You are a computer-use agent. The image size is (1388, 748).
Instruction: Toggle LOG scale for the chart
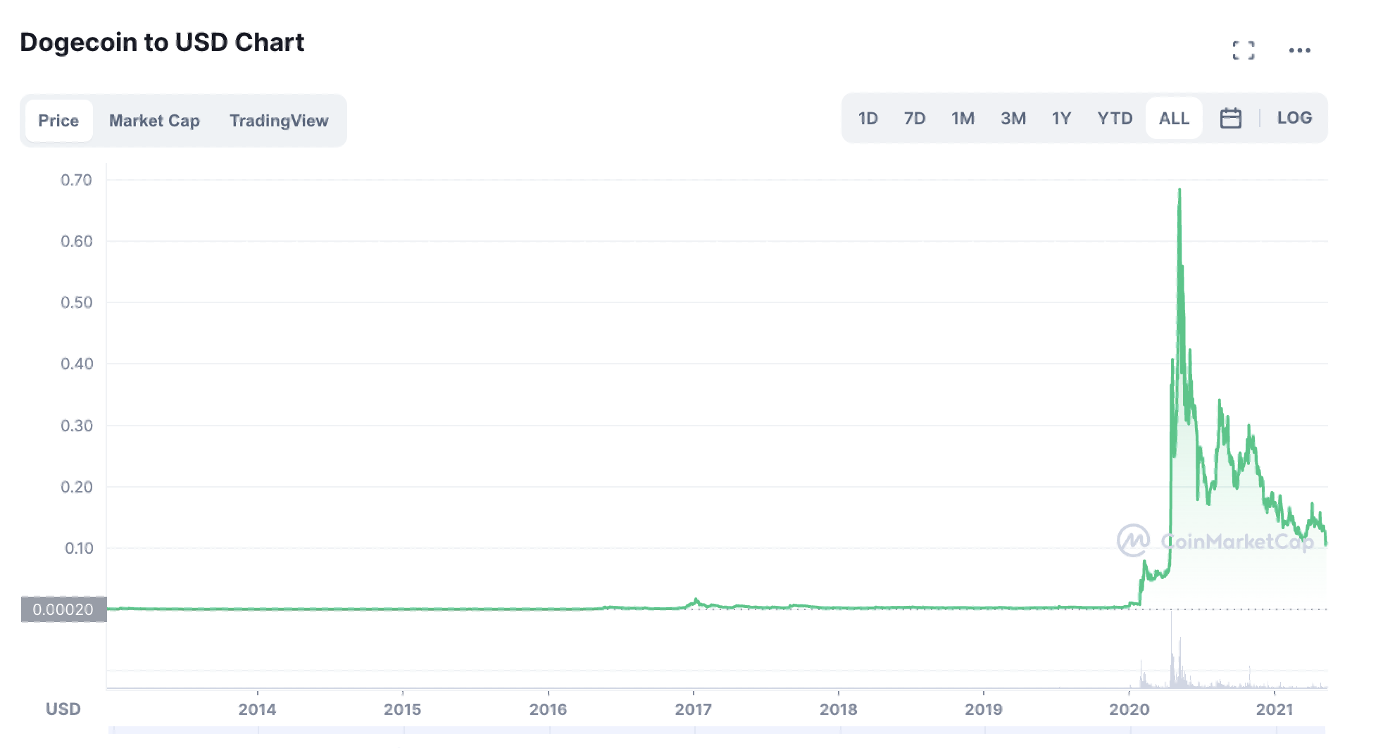[1294, 118]
